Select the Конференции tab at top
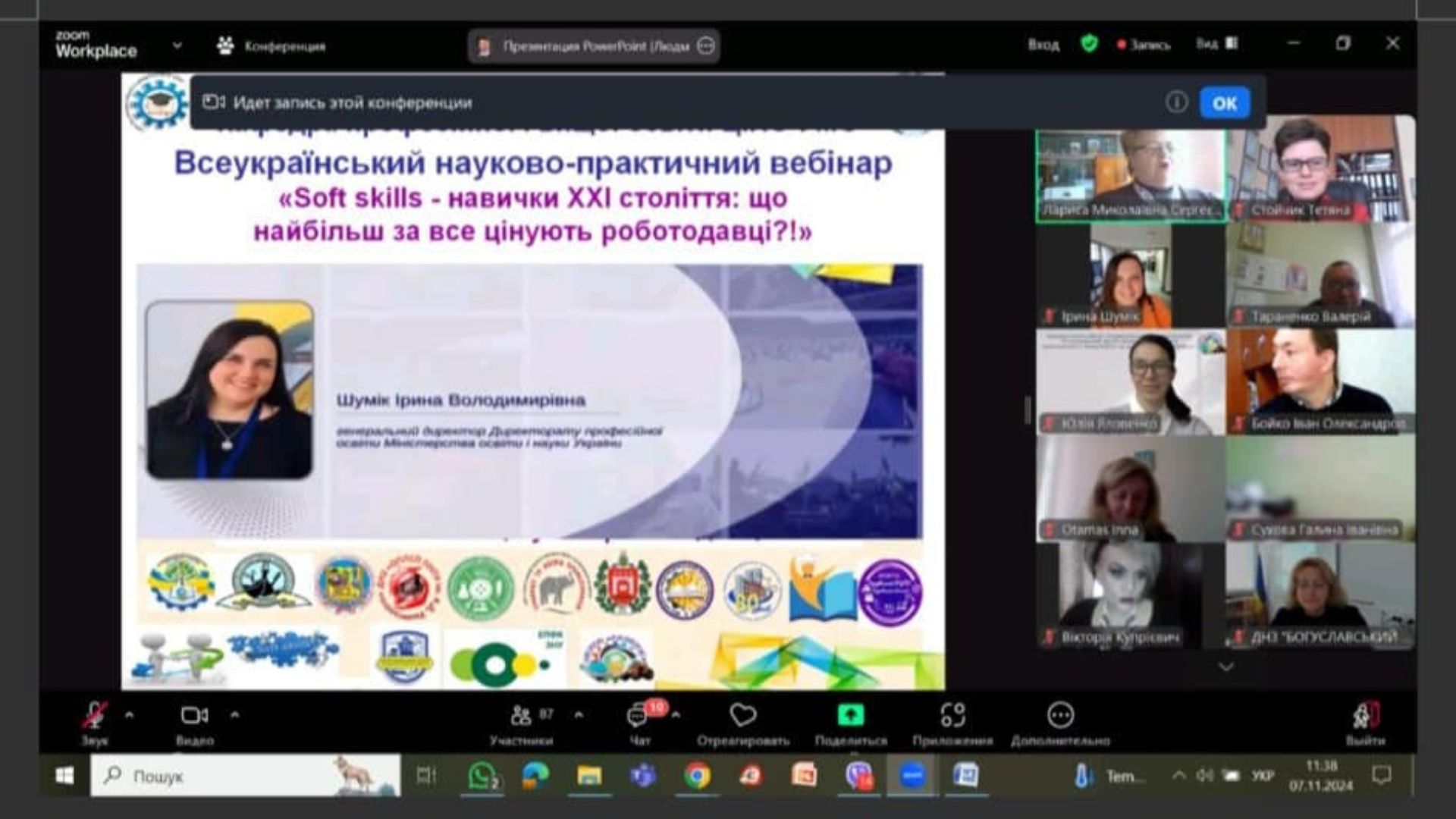This screenshot has width=1456, height=819. coord(271,46)
